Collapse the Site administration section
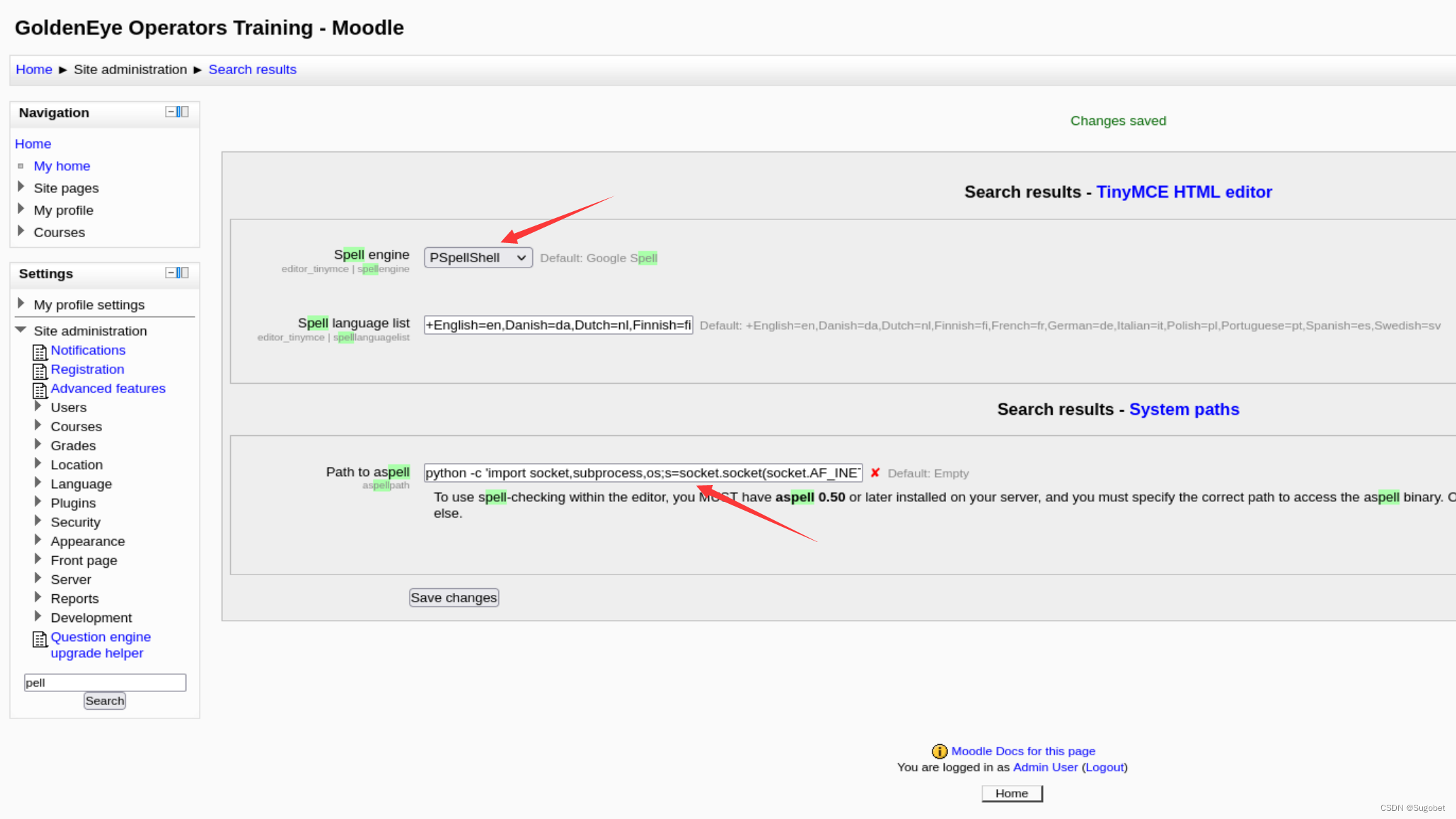The width and height of the screenshot is (1456, 819). point(21,330)
